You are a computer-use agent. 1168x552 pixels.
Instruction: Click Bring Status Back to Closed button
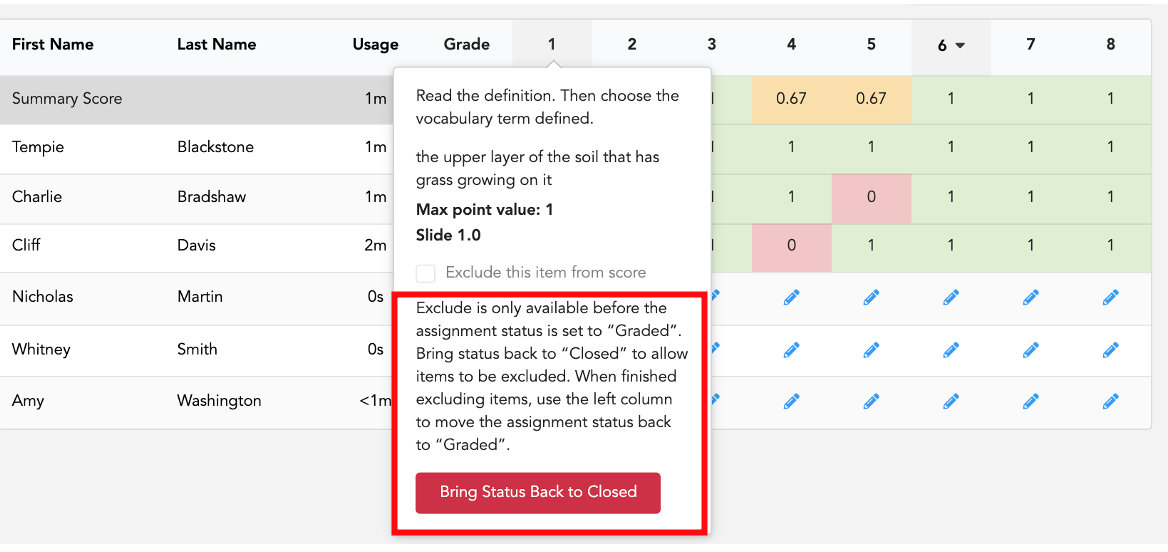pos(538,492)
